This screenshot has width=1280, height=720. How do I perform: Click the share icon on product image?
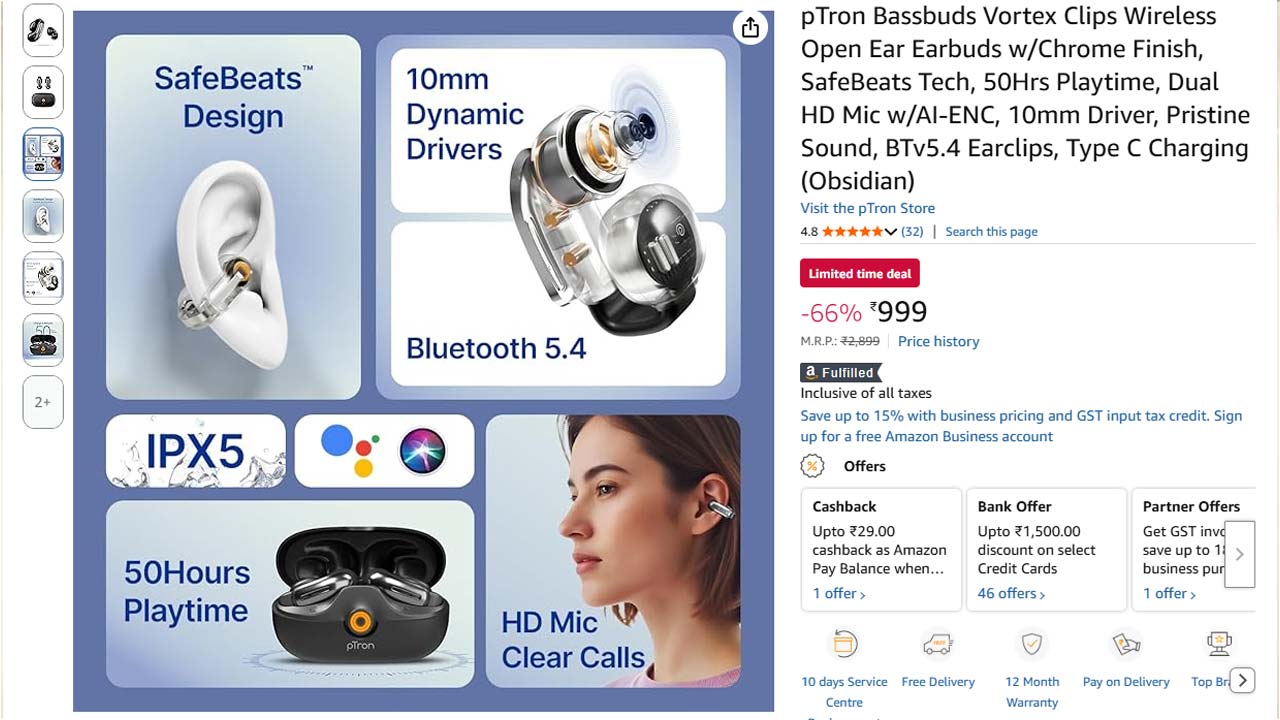(x=751, y=28)
